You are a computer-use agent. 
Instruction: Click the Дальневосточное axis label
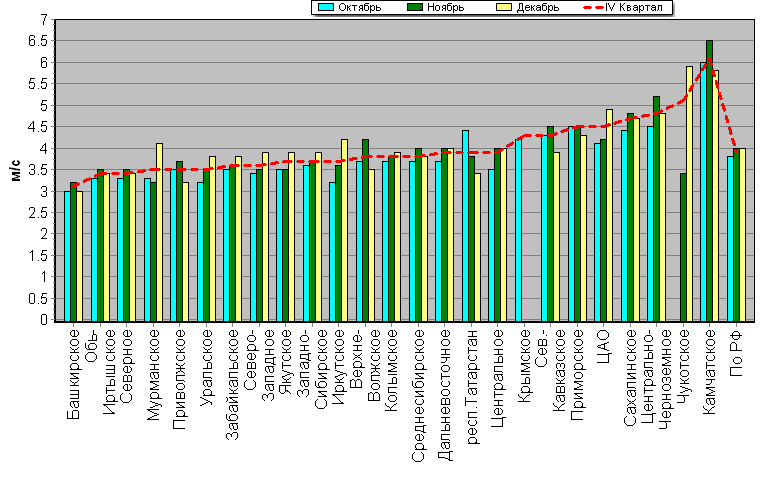point(445,395)
